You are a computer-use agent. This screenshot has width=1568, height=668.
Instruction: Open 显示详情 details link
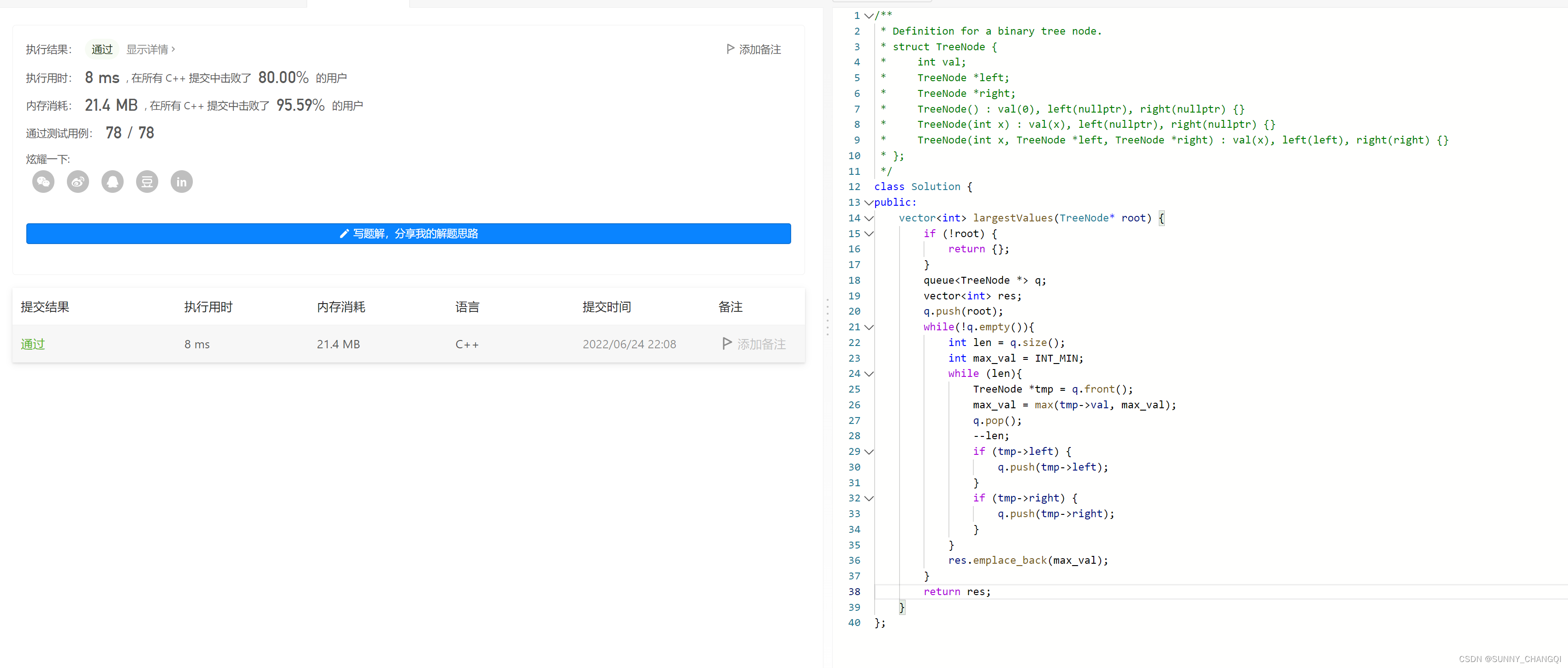(150, 49)
